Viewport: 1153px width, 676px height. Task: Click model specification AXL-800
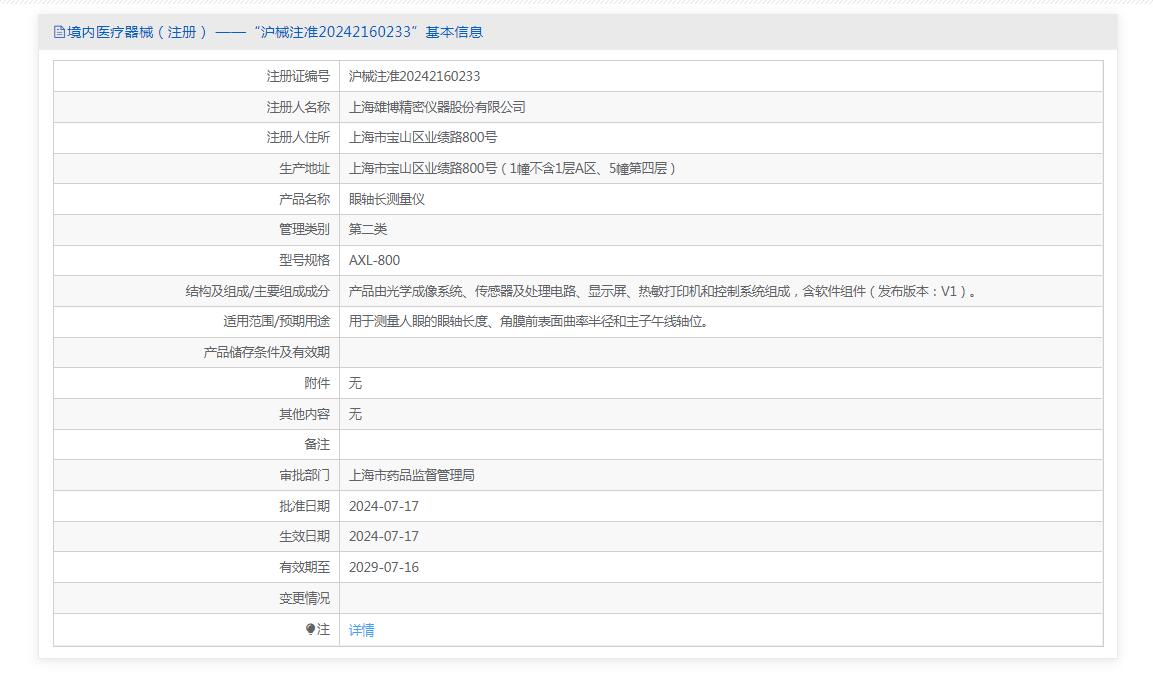click(374, 260)
